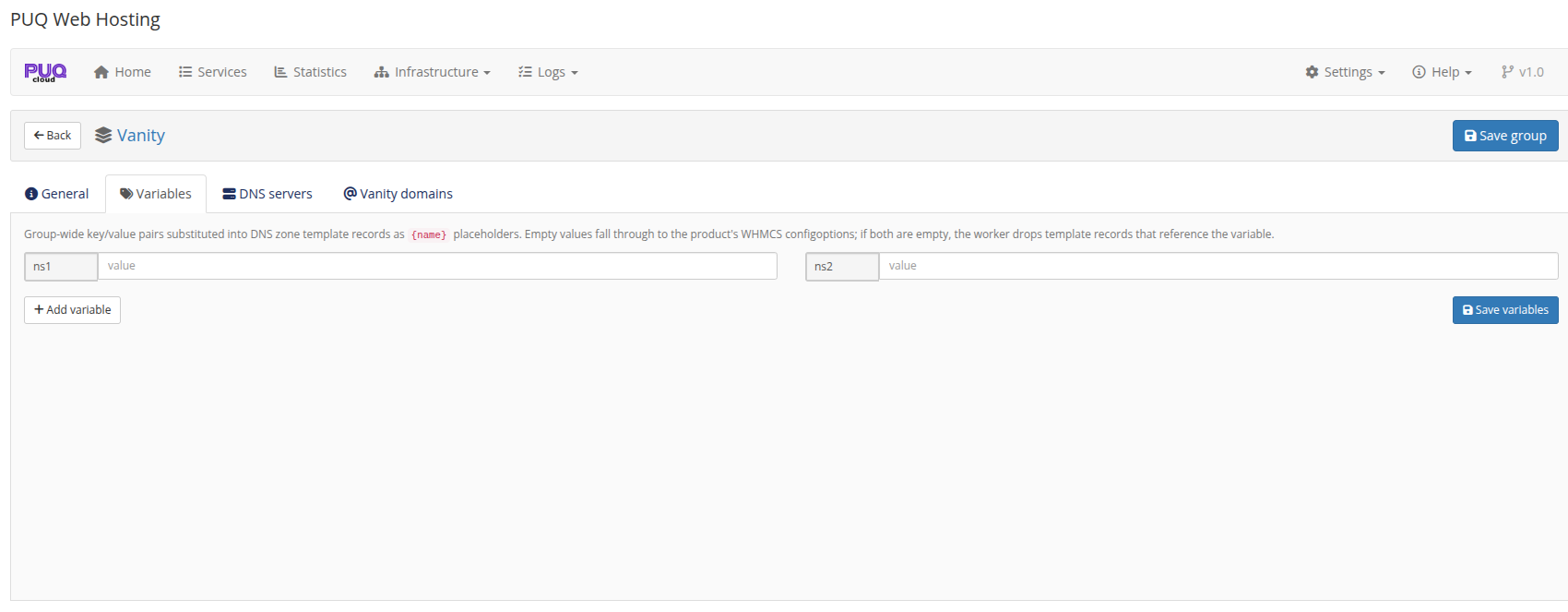Click the {name} placeholder code text

click(429, 235)
